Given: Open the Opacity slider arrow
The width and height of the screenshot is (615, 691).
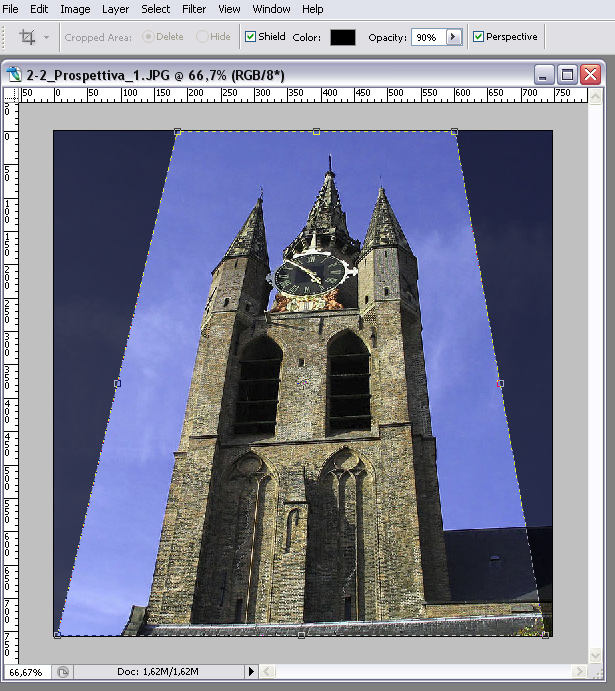Looking at the screenshot, I should [x=453, y=37].
